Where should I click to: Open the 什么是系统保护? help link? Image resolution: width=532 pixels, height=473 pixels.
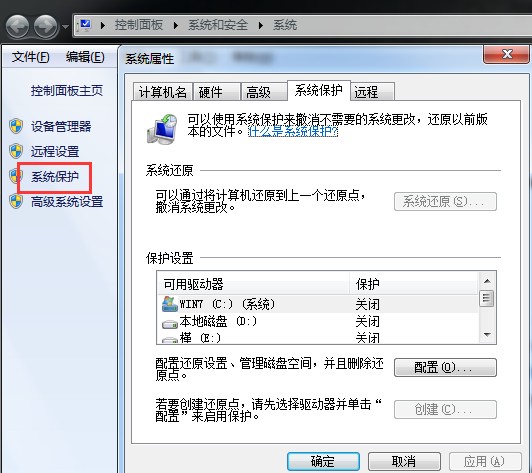293,131
